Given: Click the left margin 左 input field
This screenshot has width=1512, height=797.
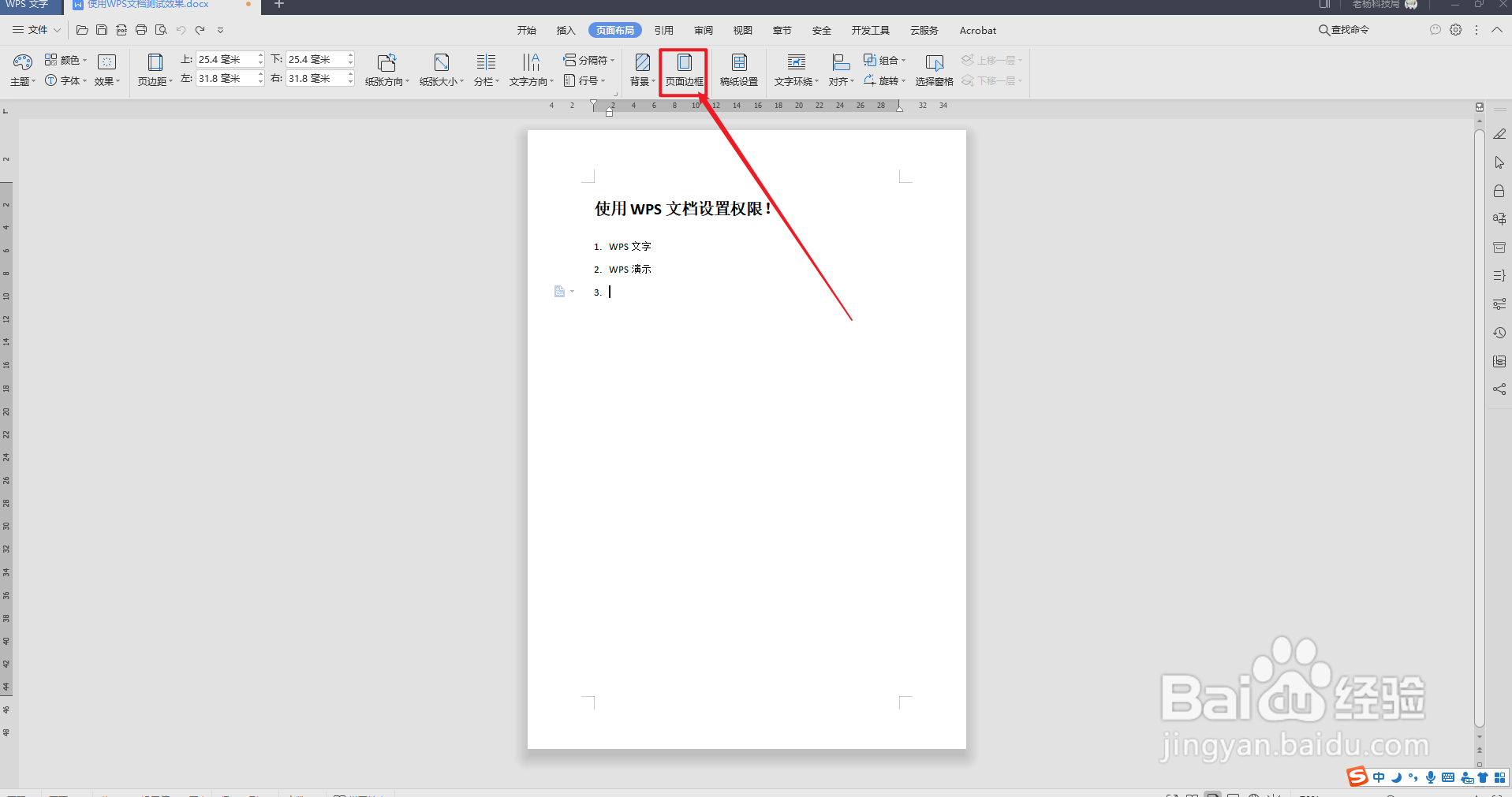Looking at the screenshot, I should pos(226,78).
